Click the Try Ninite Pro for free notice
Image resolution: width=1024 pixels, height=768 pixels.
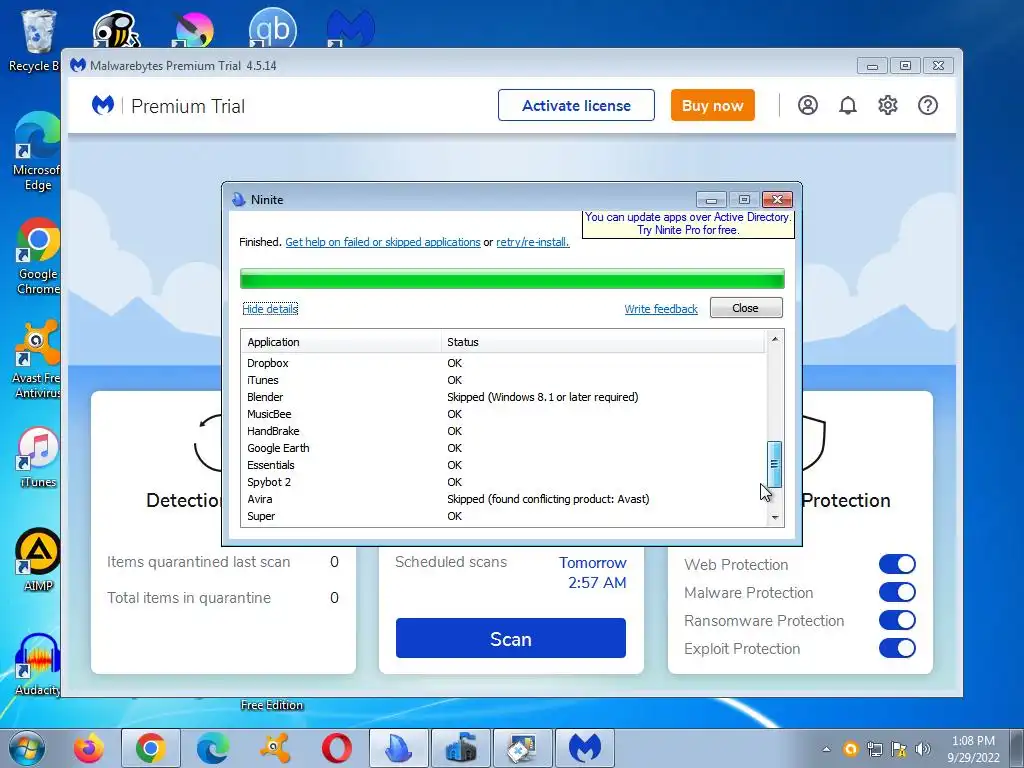coord(688,223)
